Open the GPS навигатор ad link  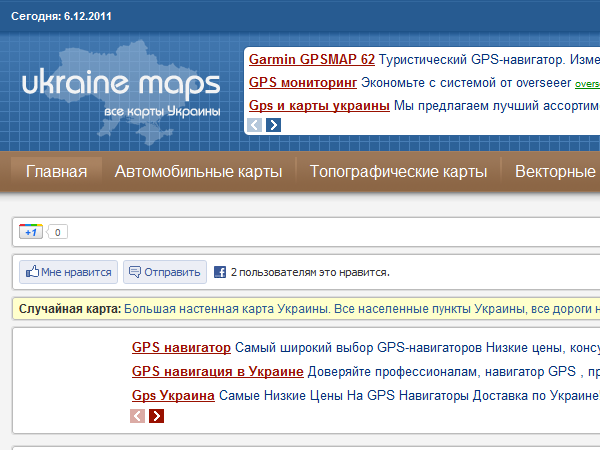pyautogui.click(x=181, y=347)
